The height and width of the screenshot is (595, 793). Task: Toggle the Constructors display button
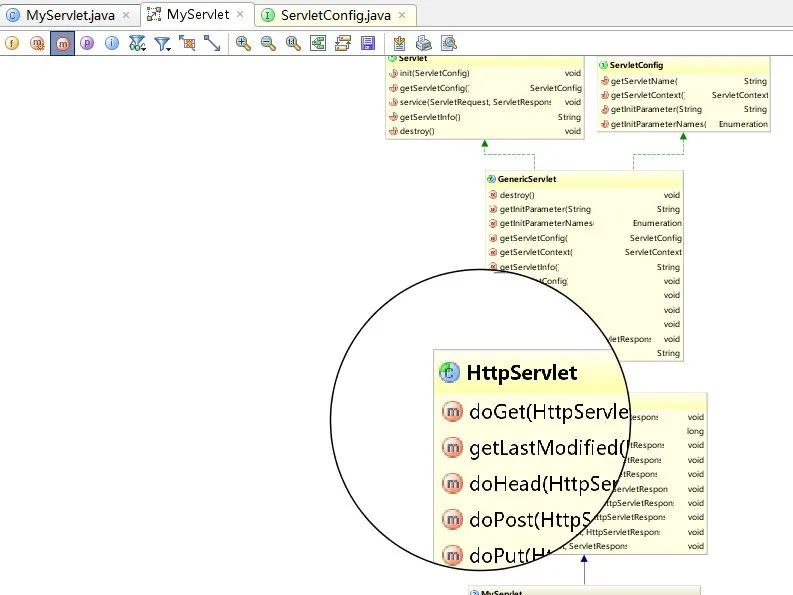pos(37,44)
